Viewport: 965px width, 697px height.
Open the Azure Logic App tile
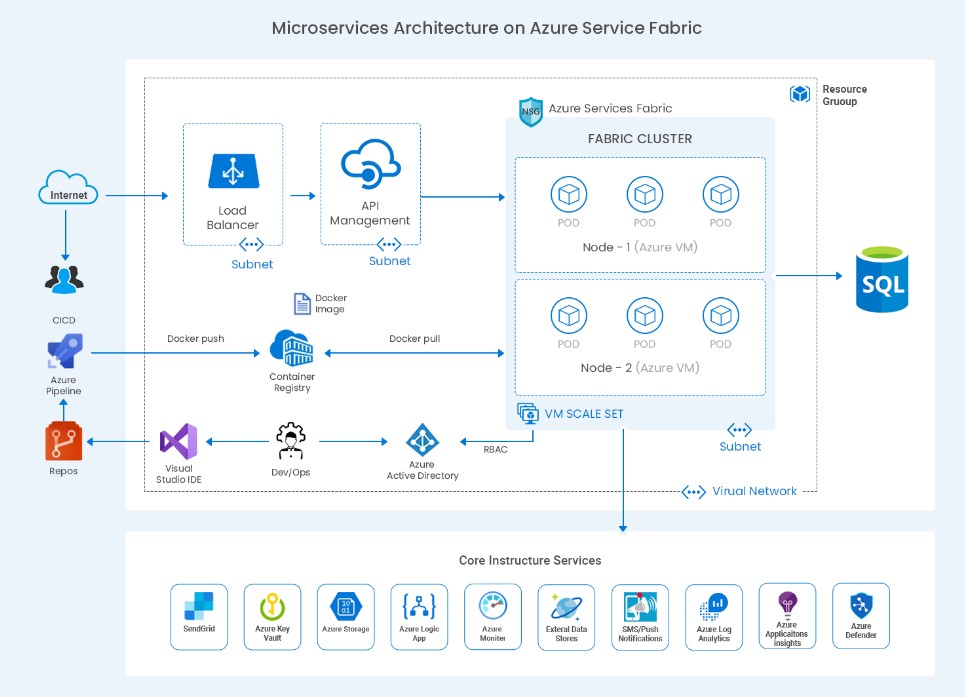point(419,617)
